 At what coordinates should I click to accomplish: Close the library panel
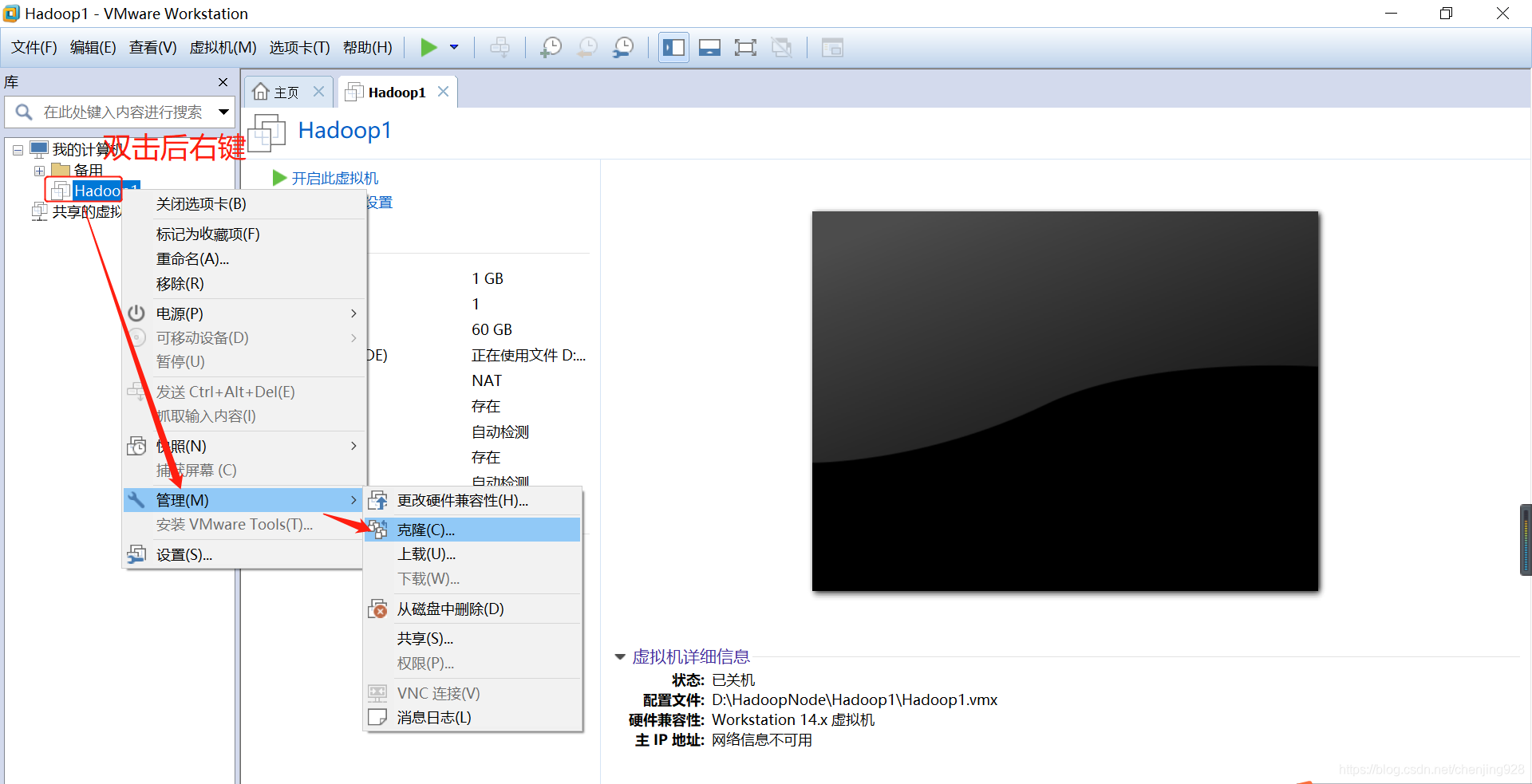[223, 82]
